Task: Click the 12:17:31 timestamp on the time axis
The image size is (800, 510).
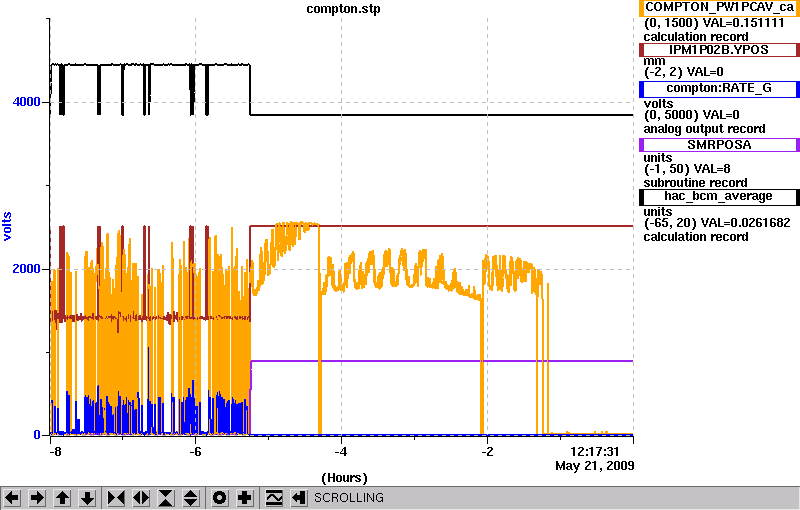Action: click(595, 452)
